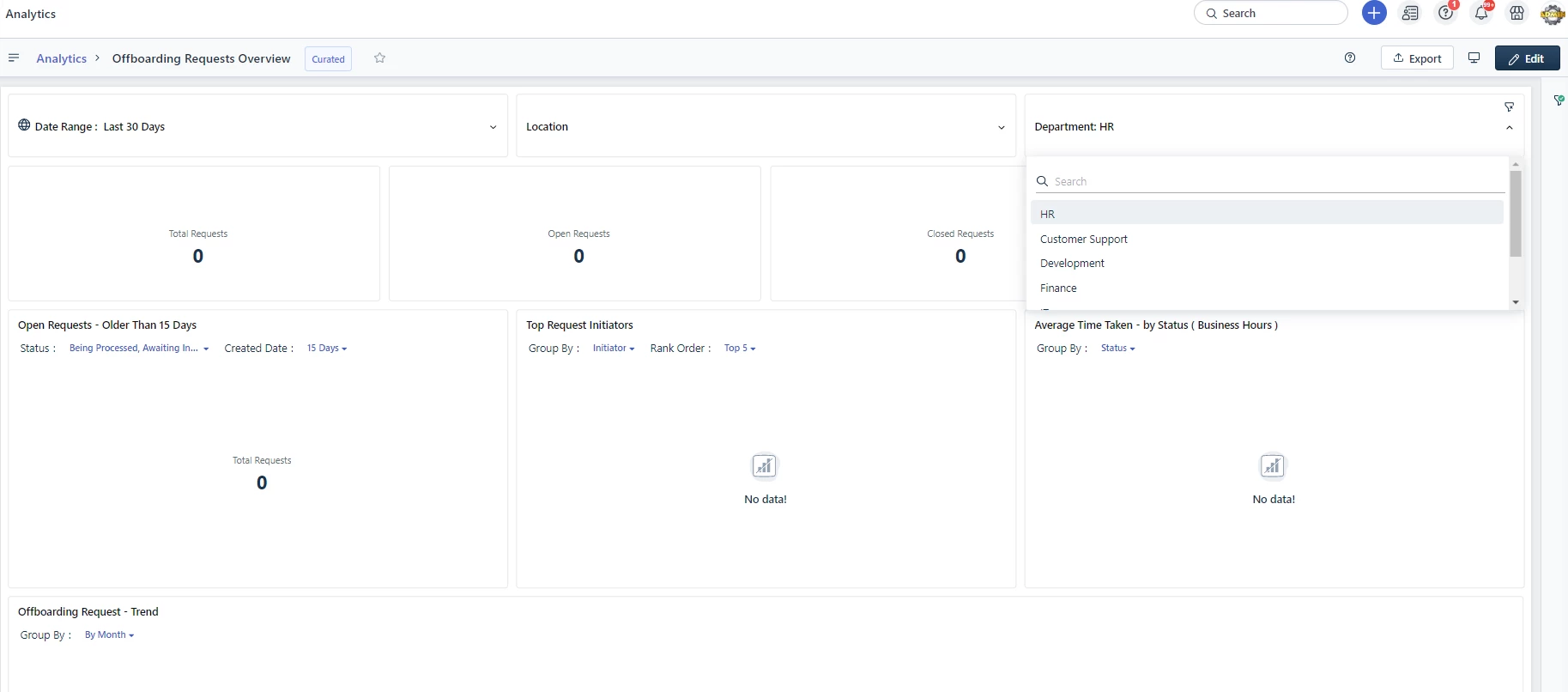This screenshot has width=1568, height=692.
Task: Click in the top Search box
Action: pyautogui.click(x=1270, y=13)
